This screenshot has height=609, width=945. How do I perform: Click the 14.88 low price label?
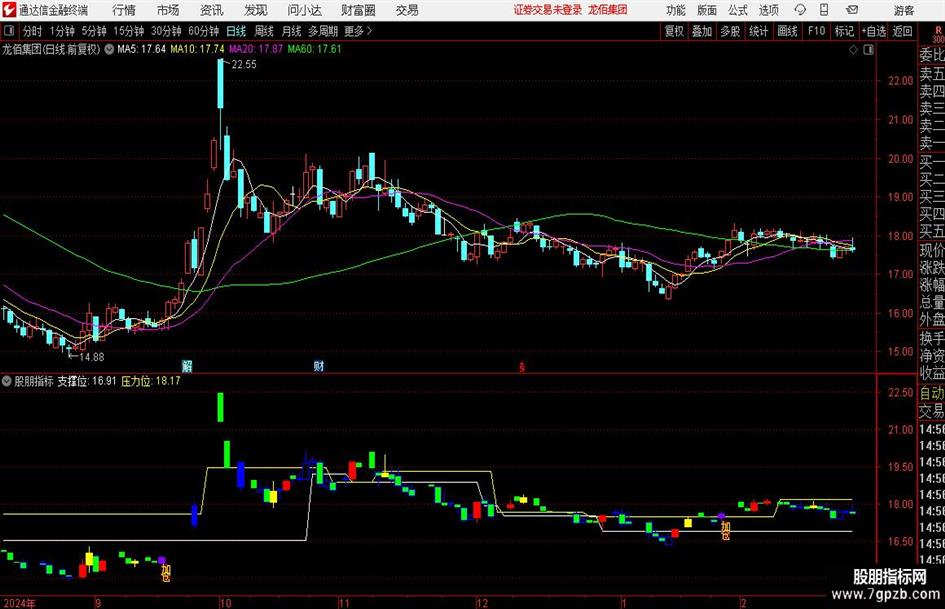[x=92, y=357]
